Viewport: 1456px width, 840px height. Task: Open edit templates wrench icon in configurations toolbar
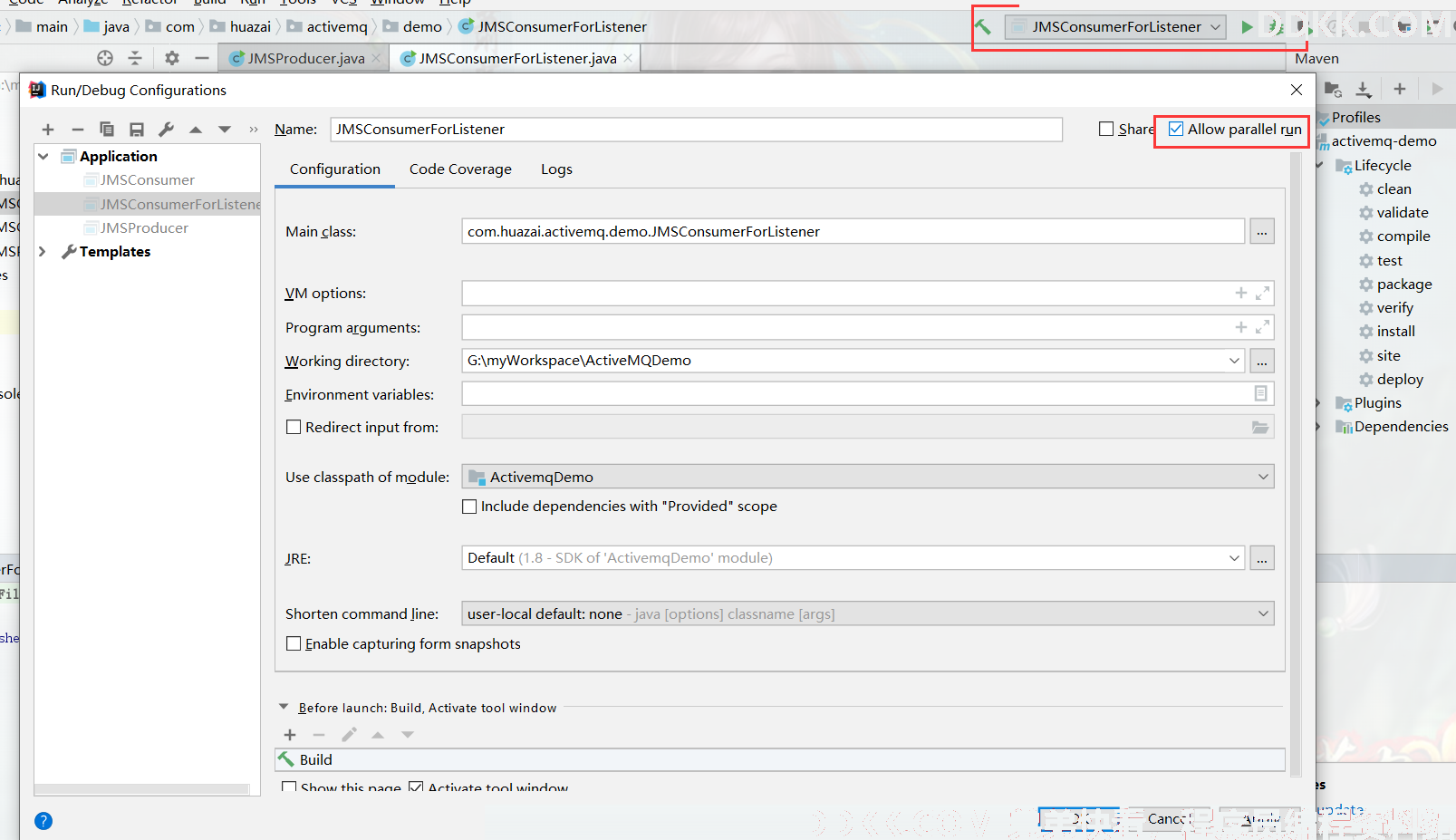[x=166, y=130]
